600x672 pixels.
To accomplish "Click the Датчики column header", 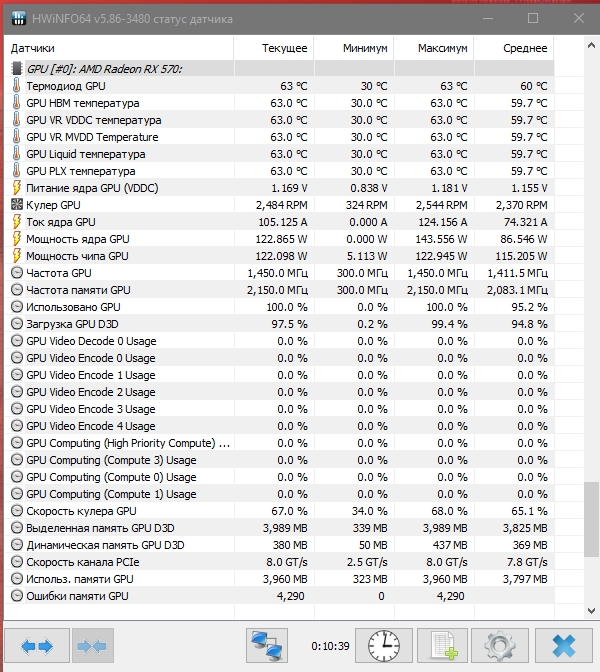I will (34, 48).
